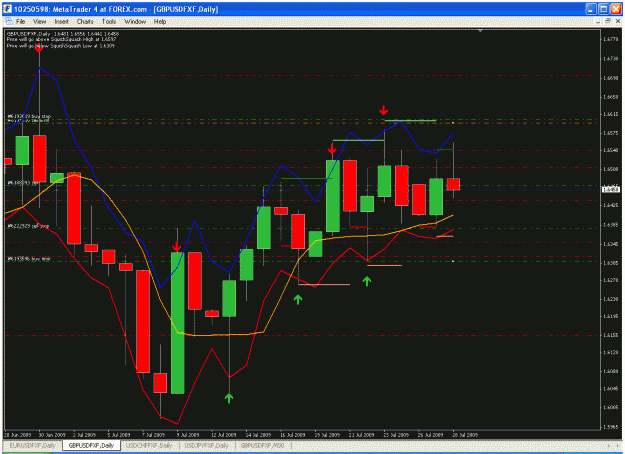Click the '16 Jul 2009' date label
Image resolution: width=625 pixels, height=454 pixels.
[292, 435]
